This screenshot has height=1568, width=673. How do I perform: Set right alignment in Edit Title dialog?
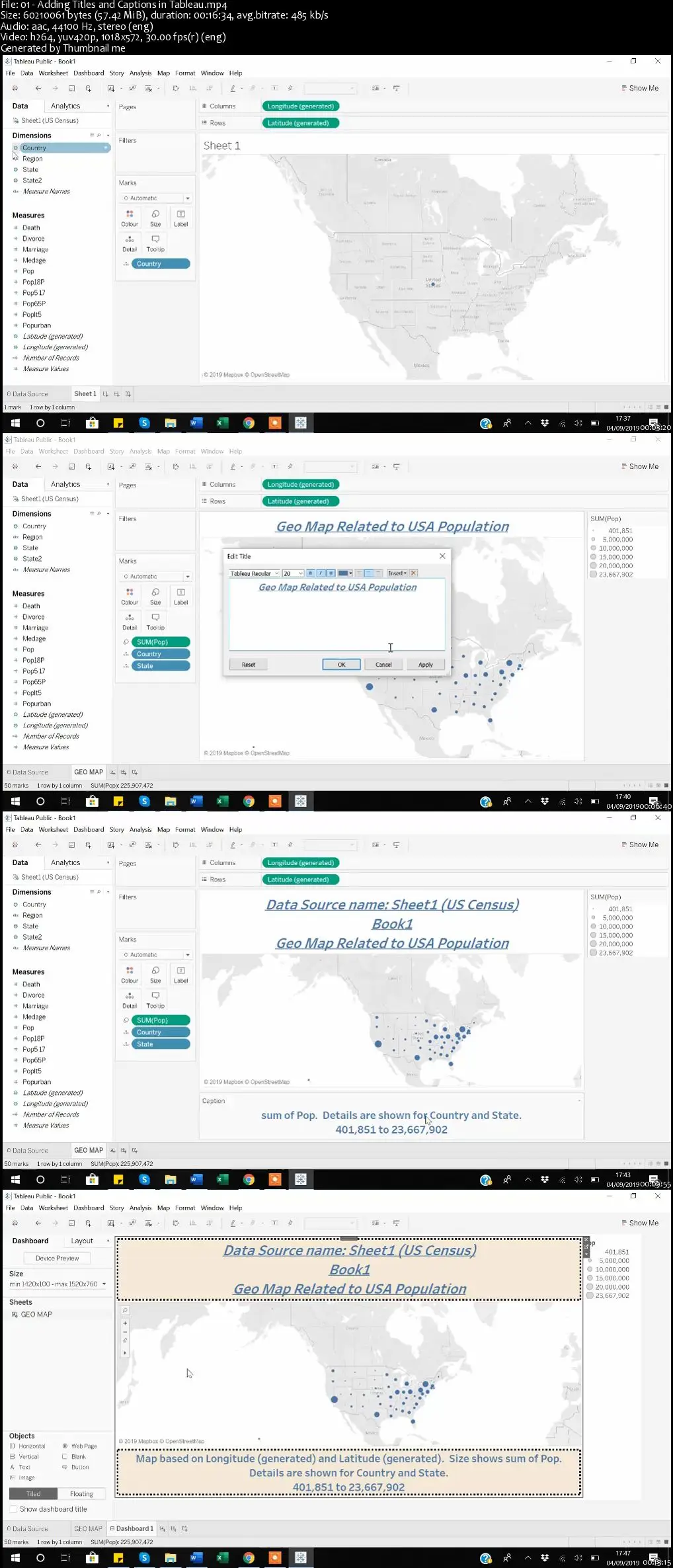click(378, 573)
